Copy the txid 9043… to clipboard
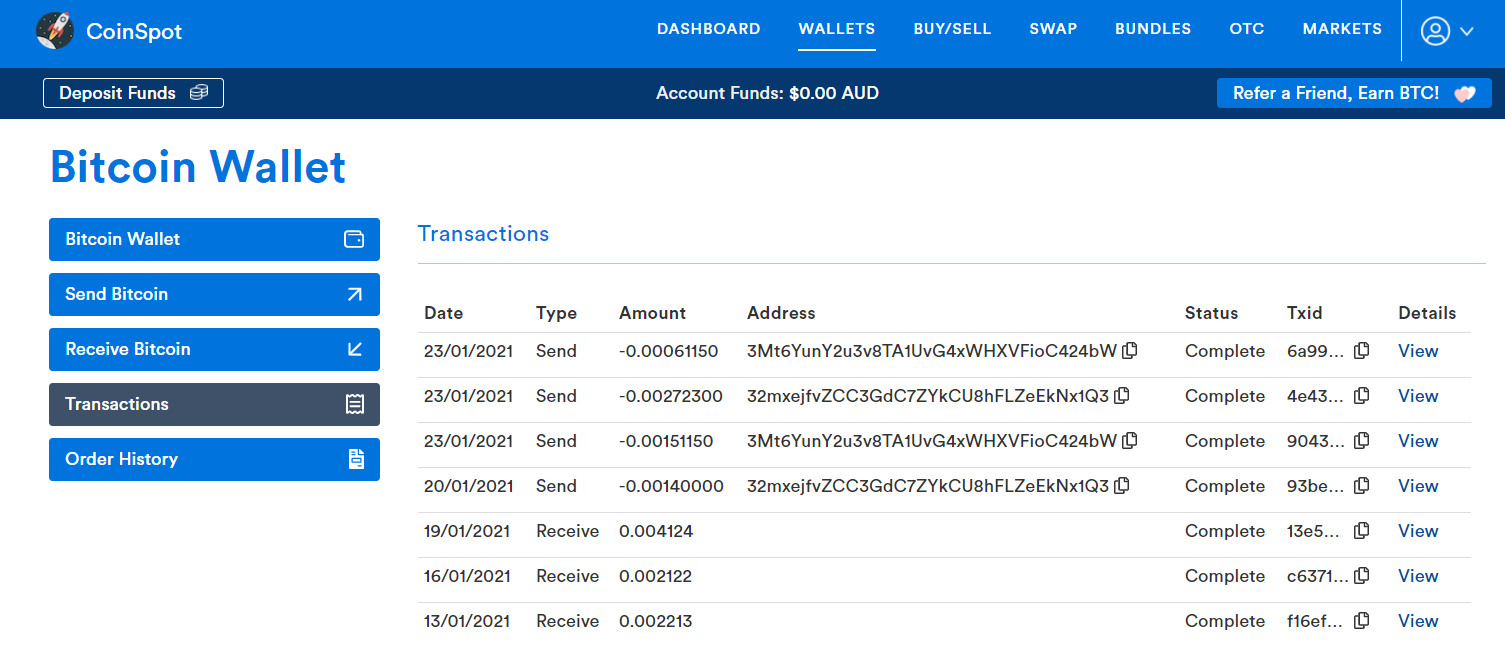The image size is (1505, 654). coord(1361,441)
